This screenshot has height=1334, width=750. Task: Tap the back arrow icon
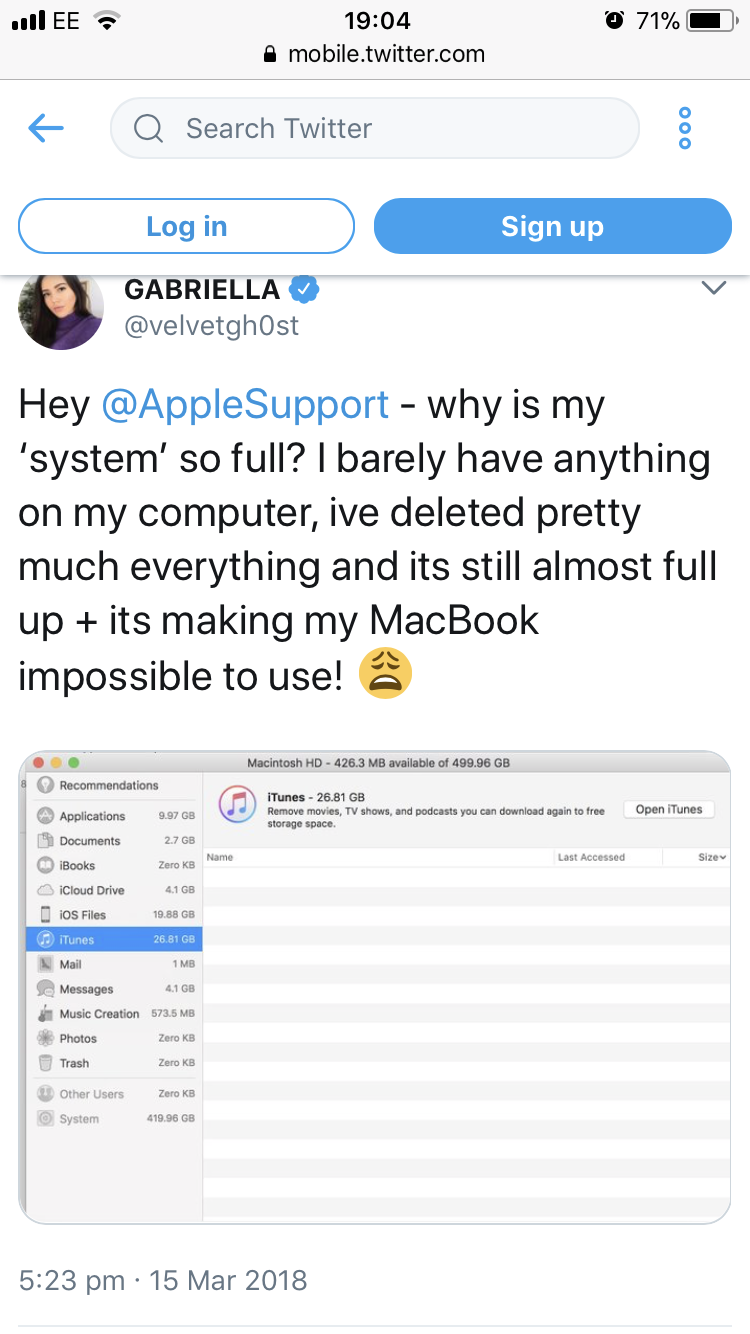(x=46, y=128)
